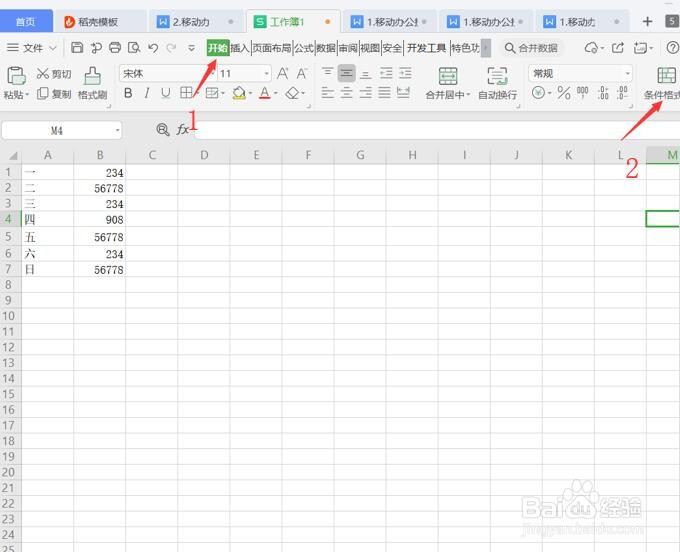Open Conditional Formatting 条件格式
The width and height of the screenshot is (680, 552).
click(x=662, y=84)
